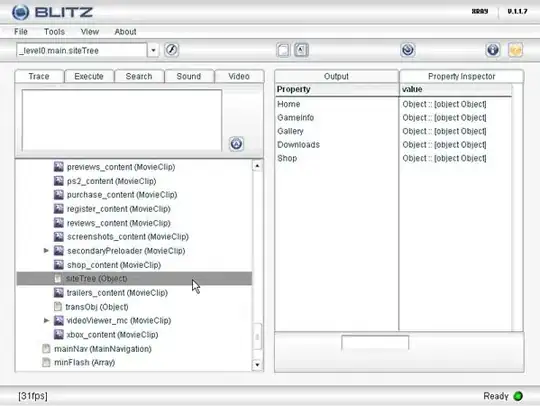Click the round button beside trace textbox
540x406 pixels.
[x=236, y=144]
